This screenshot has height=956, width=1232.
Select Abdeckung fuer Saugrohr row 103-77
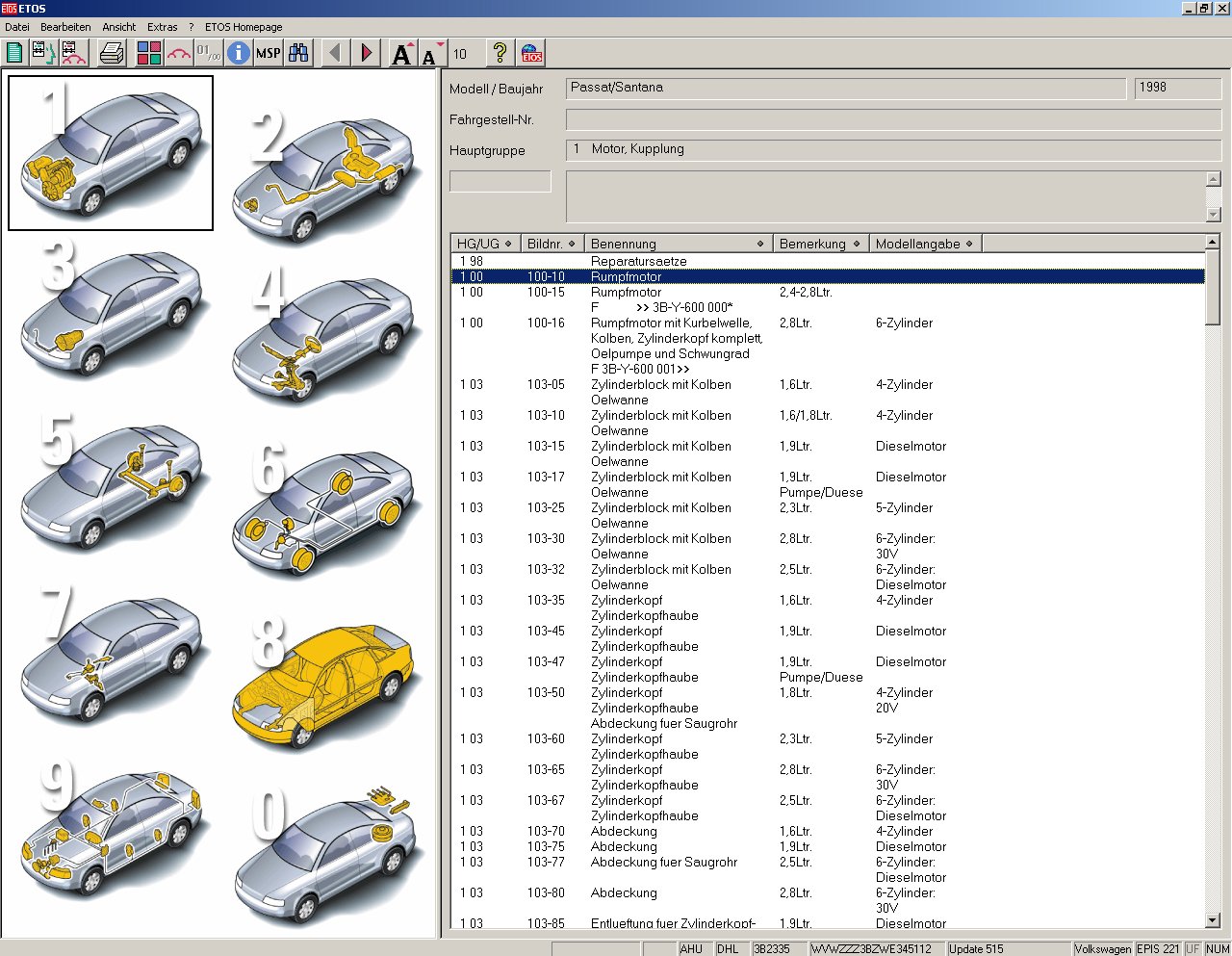coord(828,869)
